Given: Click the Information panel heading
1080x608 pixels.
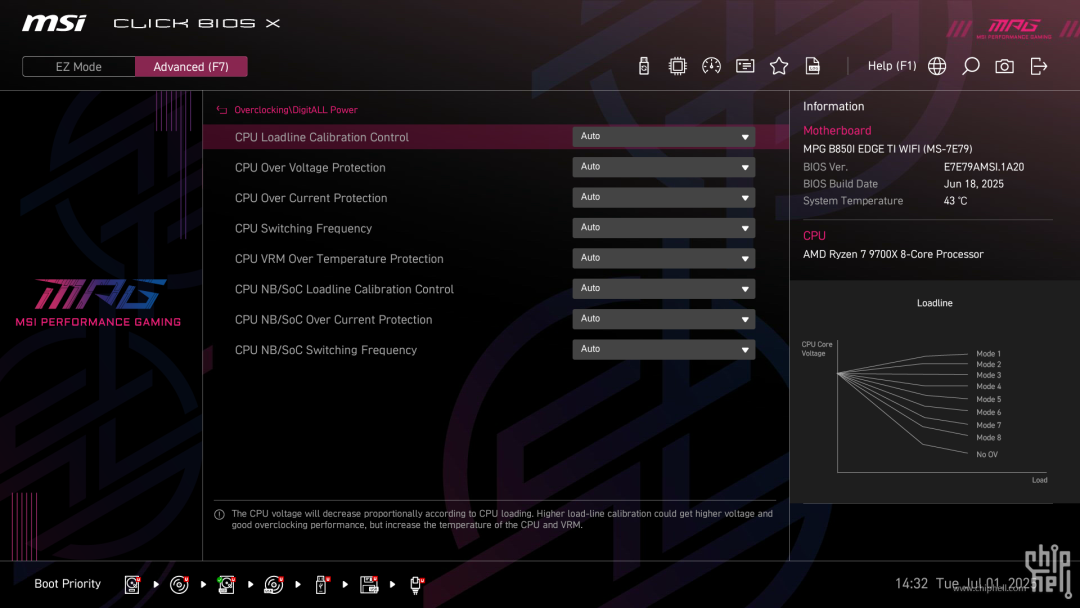Looking at the screenshot, I should 833,107.
